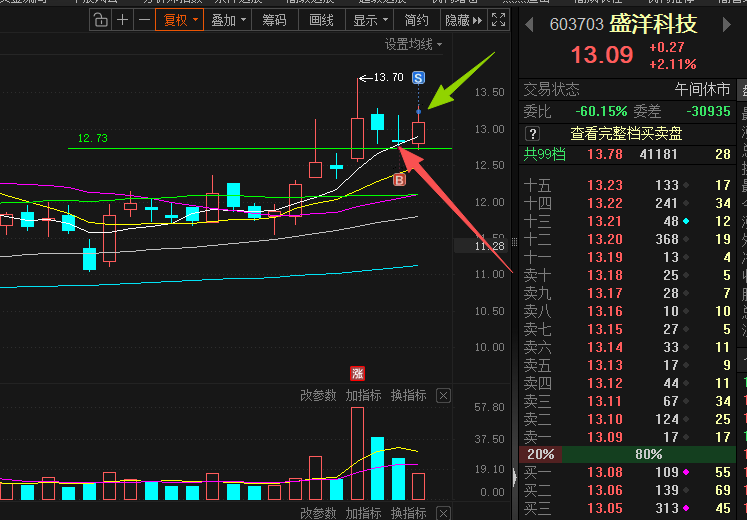Viewport: 747px width, 520px height.
Task: Click 委比 value -60.15%
Action: click(601, 111)
